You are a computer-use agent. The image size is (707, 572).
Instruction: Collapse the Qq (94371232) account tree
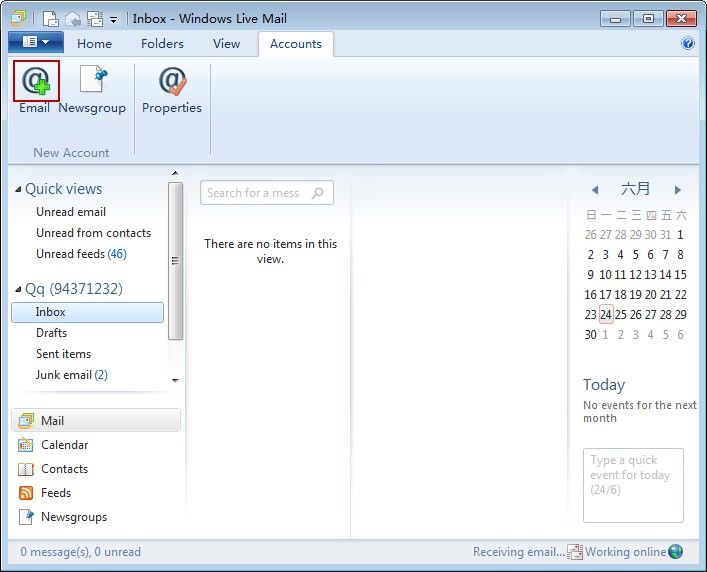18,289
